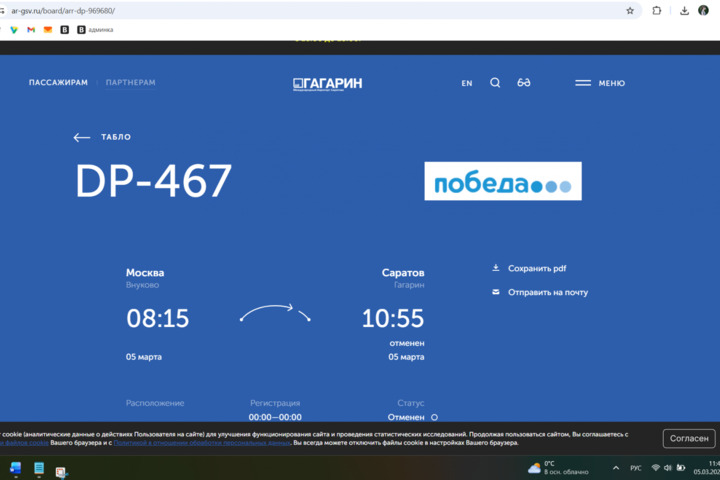Open accessibility glasses icon for visually impaired
Viewport: 720px width, 480px height.
pyautogui.click(x=524, y=83)
